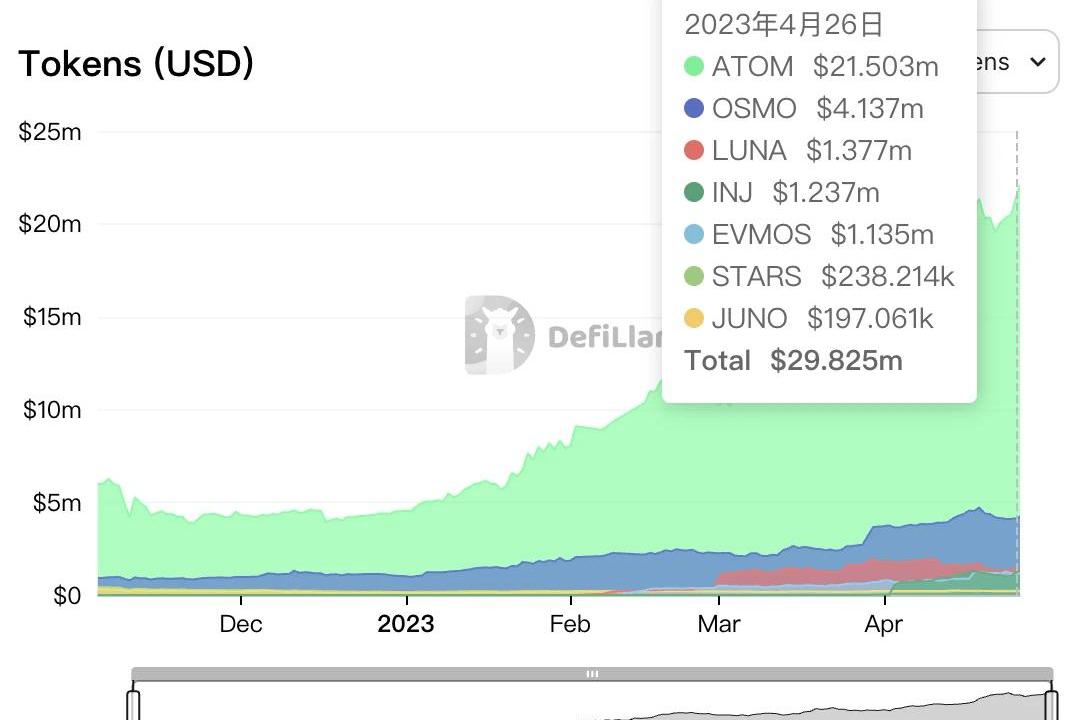
Task: Click the LUNA red legend dot
Action: [x=694, y=151]
